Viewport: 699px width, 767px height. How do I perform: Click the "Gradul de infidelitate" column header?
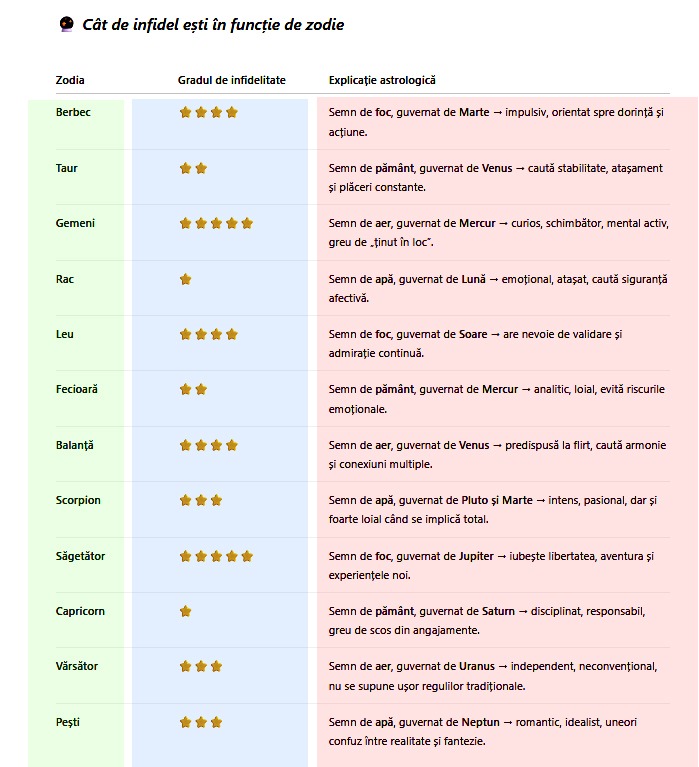[231, 80]
